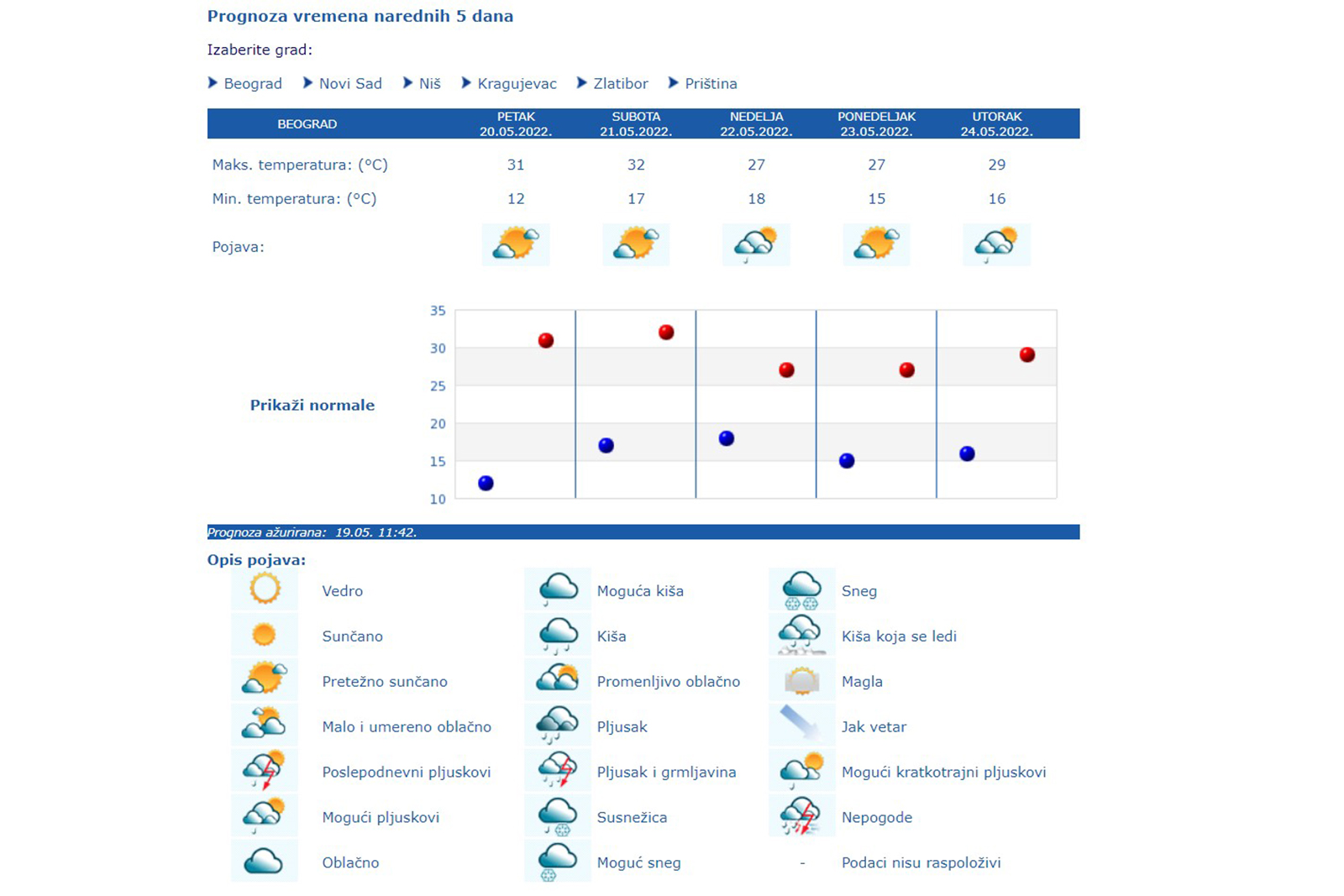Select the UTORAK possible rain icon

(996, 244)
